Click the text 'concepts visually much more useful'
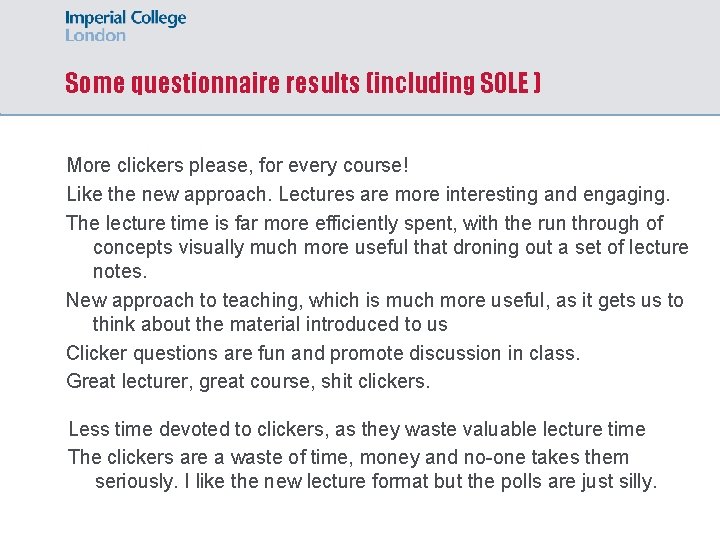The height and width of the screenshot is (540, 720). [x=250, y=247]
